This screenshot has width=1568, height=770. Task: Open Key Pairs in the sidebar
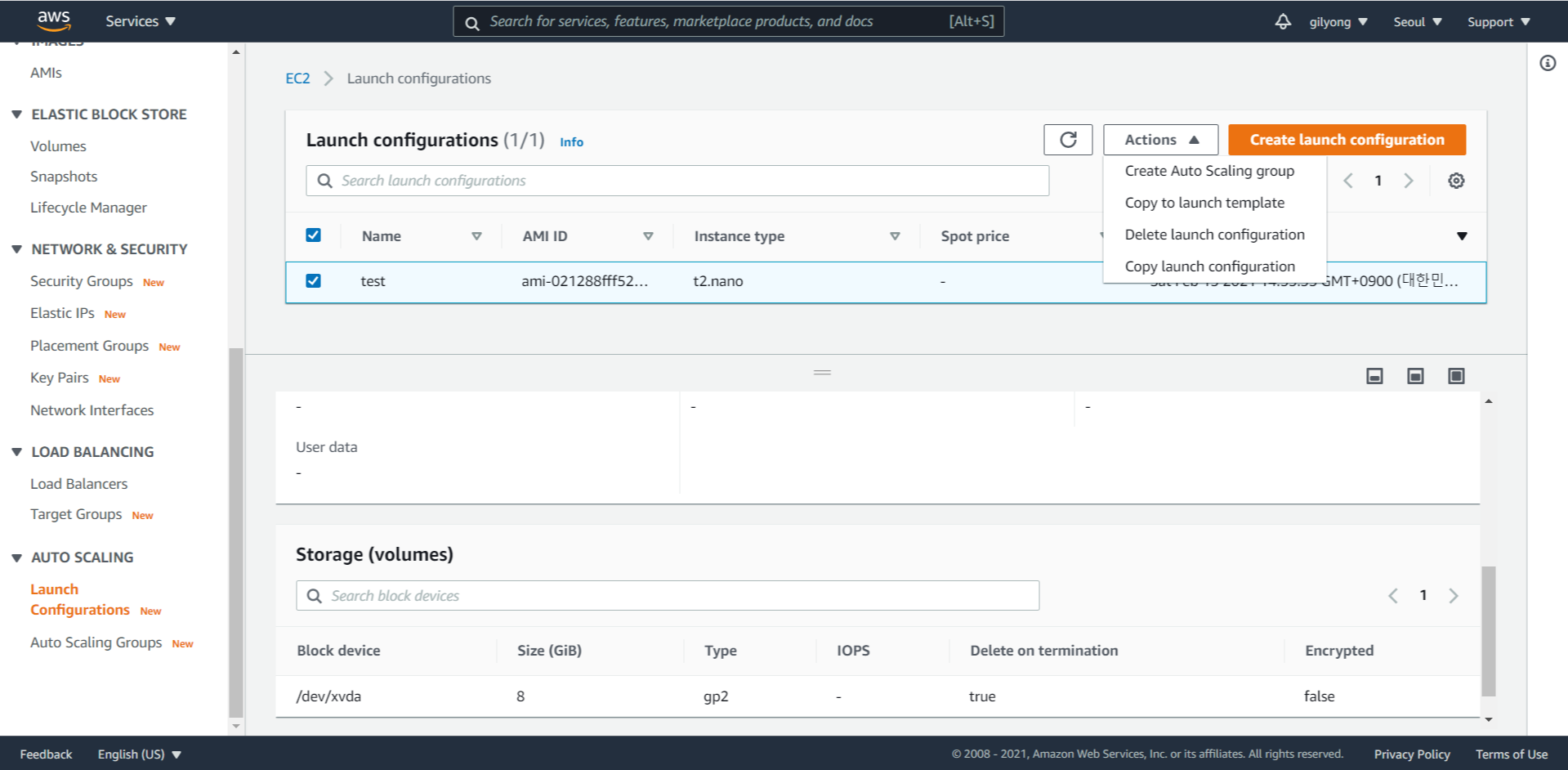click(60, 378)
